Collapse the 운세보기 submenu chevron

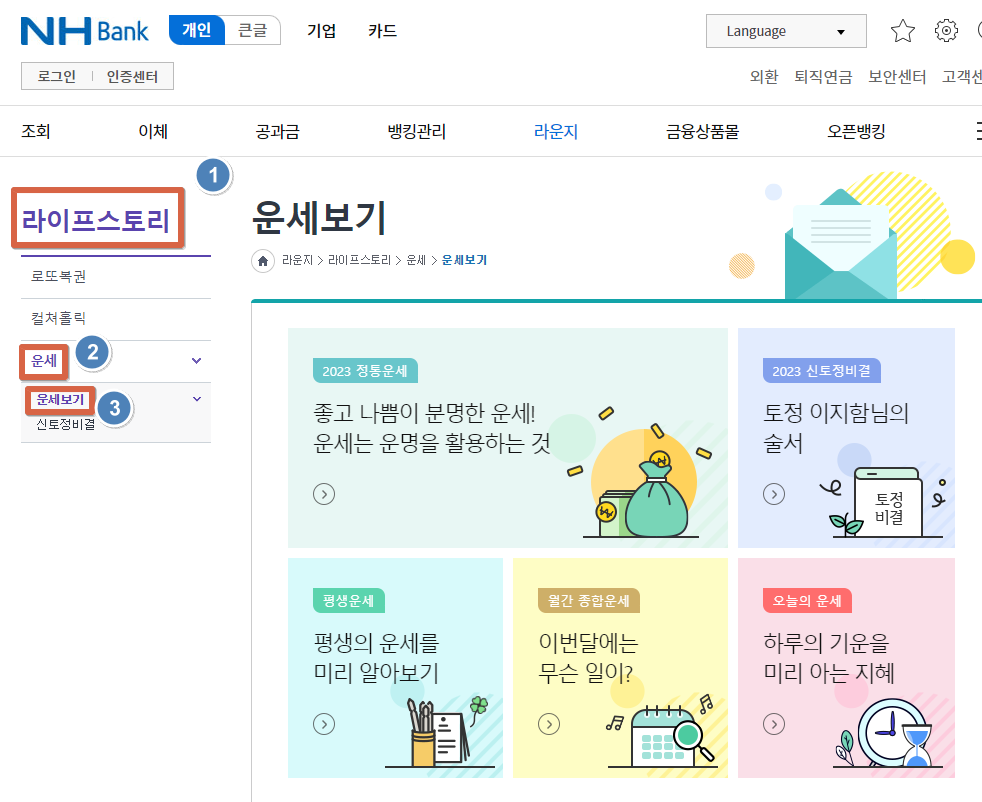(x=197, y=399)
